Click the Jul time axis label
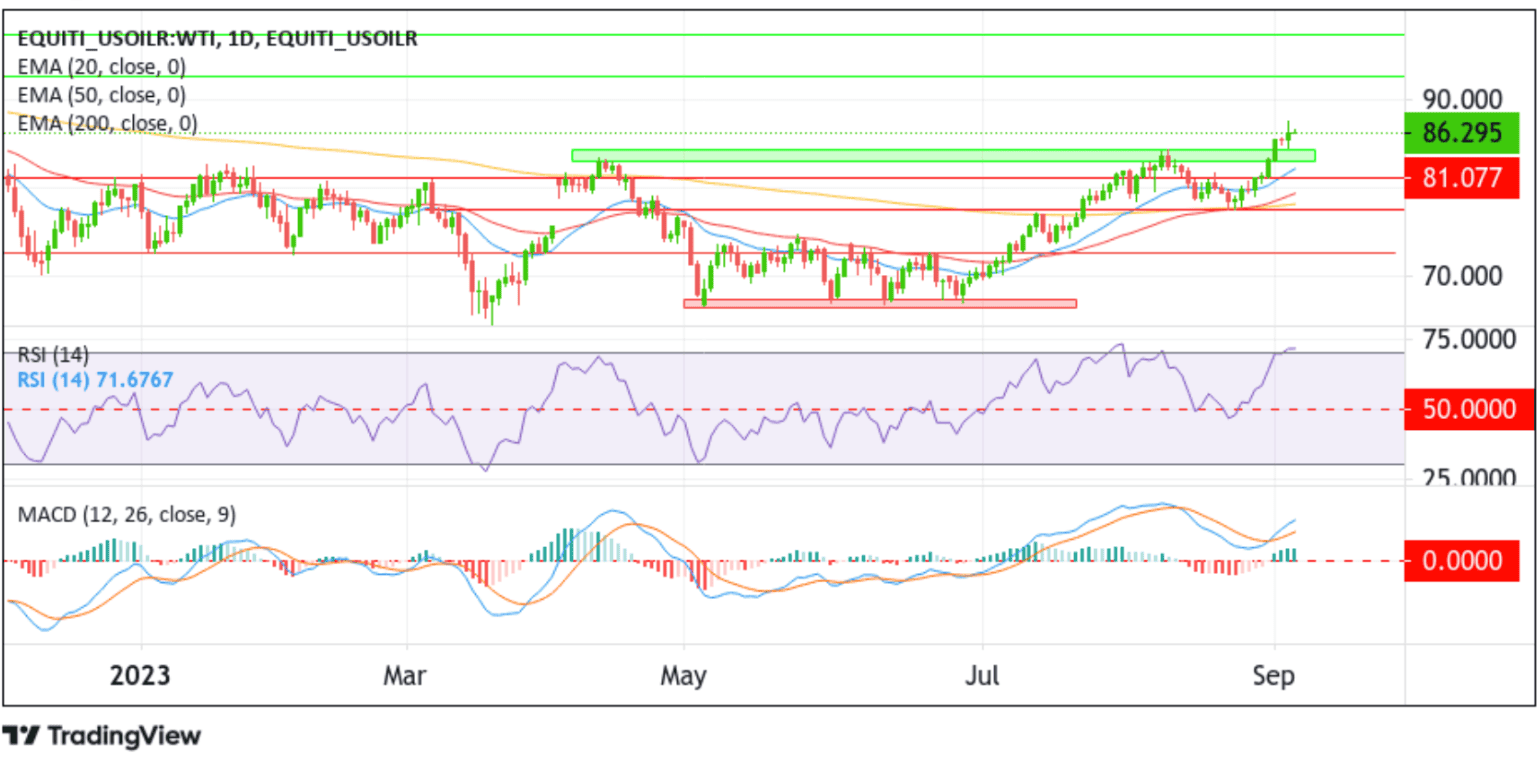This screenshot has width=1538, height=770. pyautogui.click(x=982, y=676)
